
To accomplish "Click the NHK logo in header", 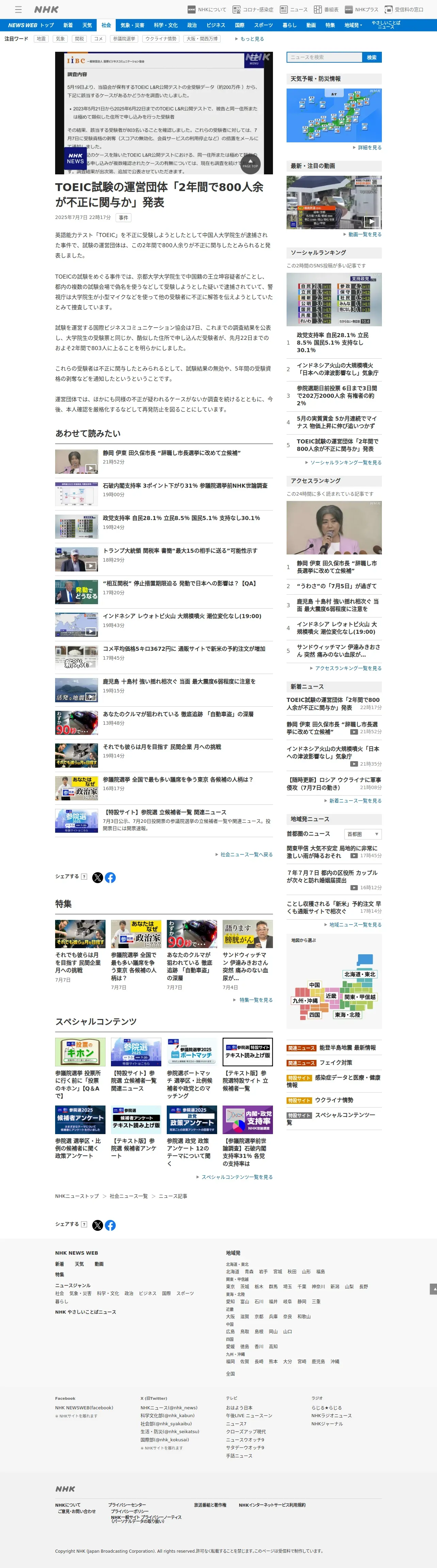I will pos(46,9).
